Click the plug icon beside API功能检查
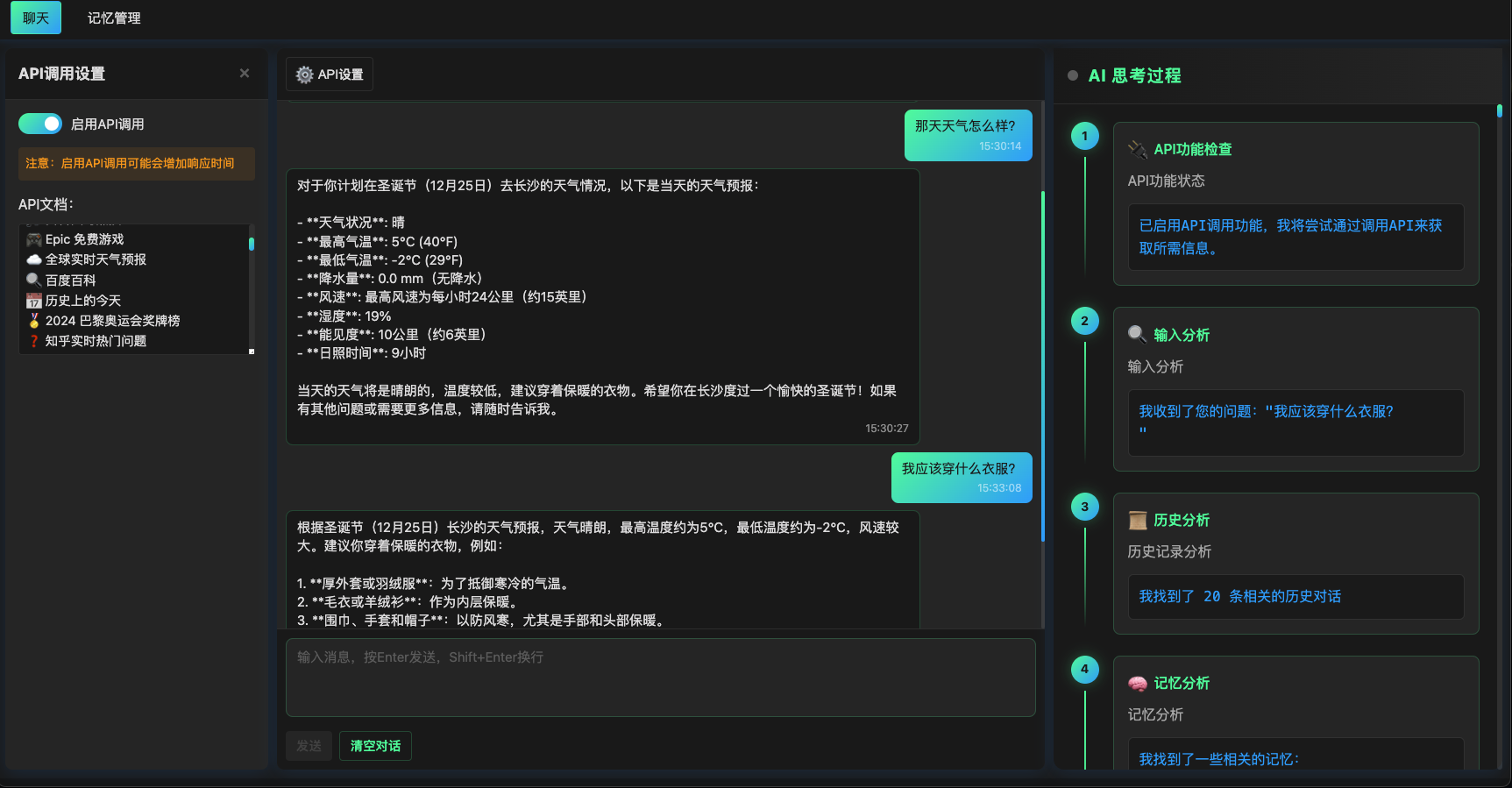 pos(1138,149)
